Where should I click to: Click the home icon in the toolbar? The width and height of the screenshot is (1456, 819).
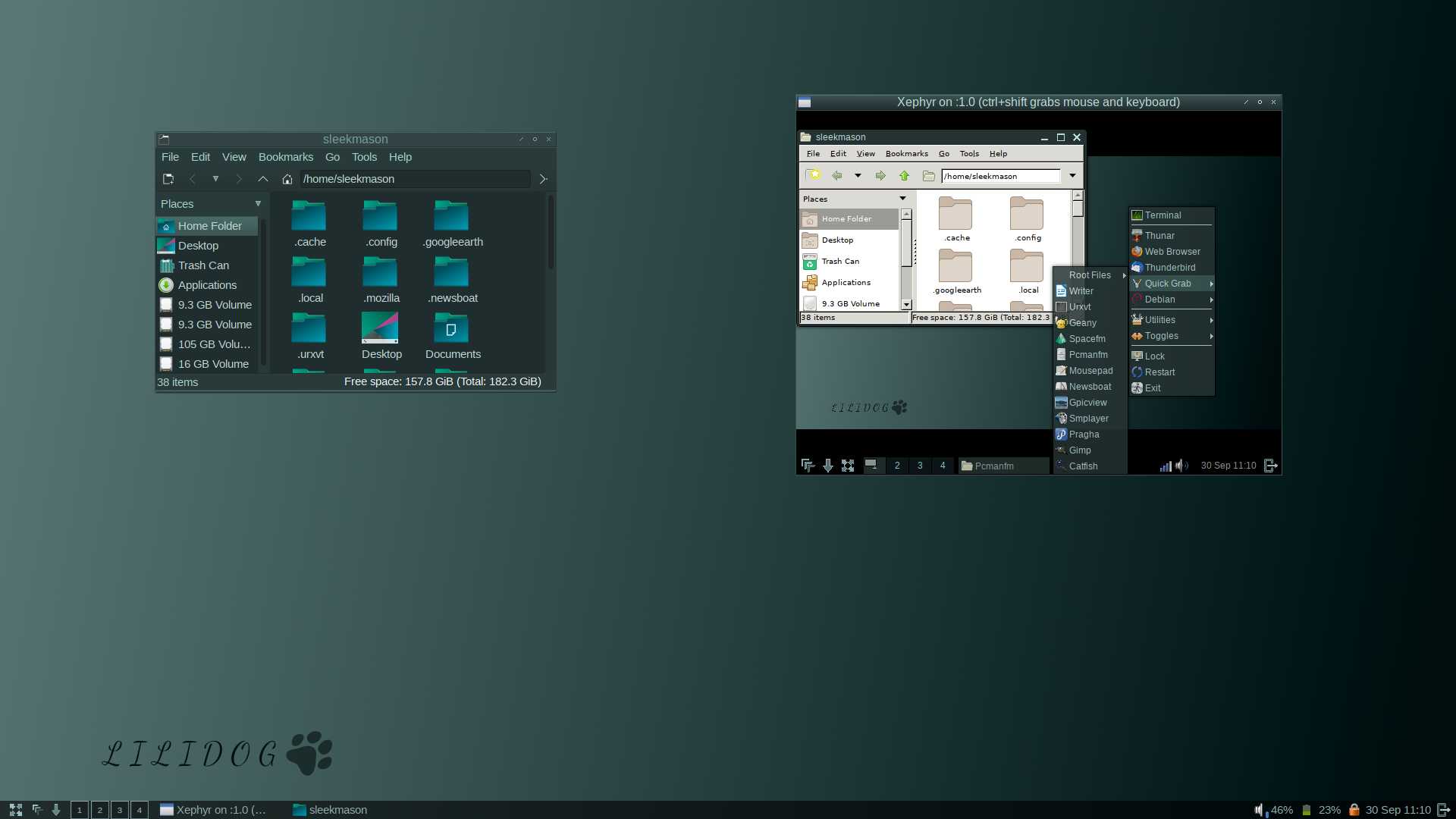[x=287, y=179]
